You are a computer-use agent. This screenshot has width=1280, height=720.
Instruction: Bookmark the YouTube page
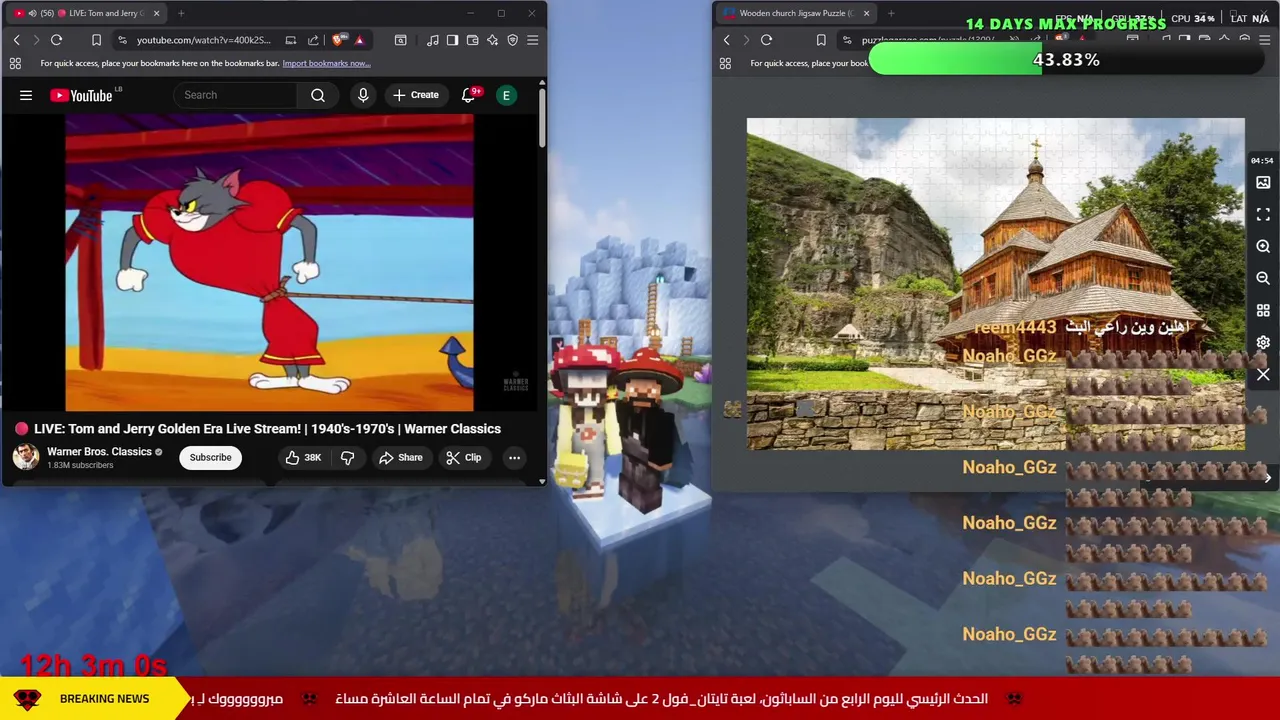coord(96,40)
